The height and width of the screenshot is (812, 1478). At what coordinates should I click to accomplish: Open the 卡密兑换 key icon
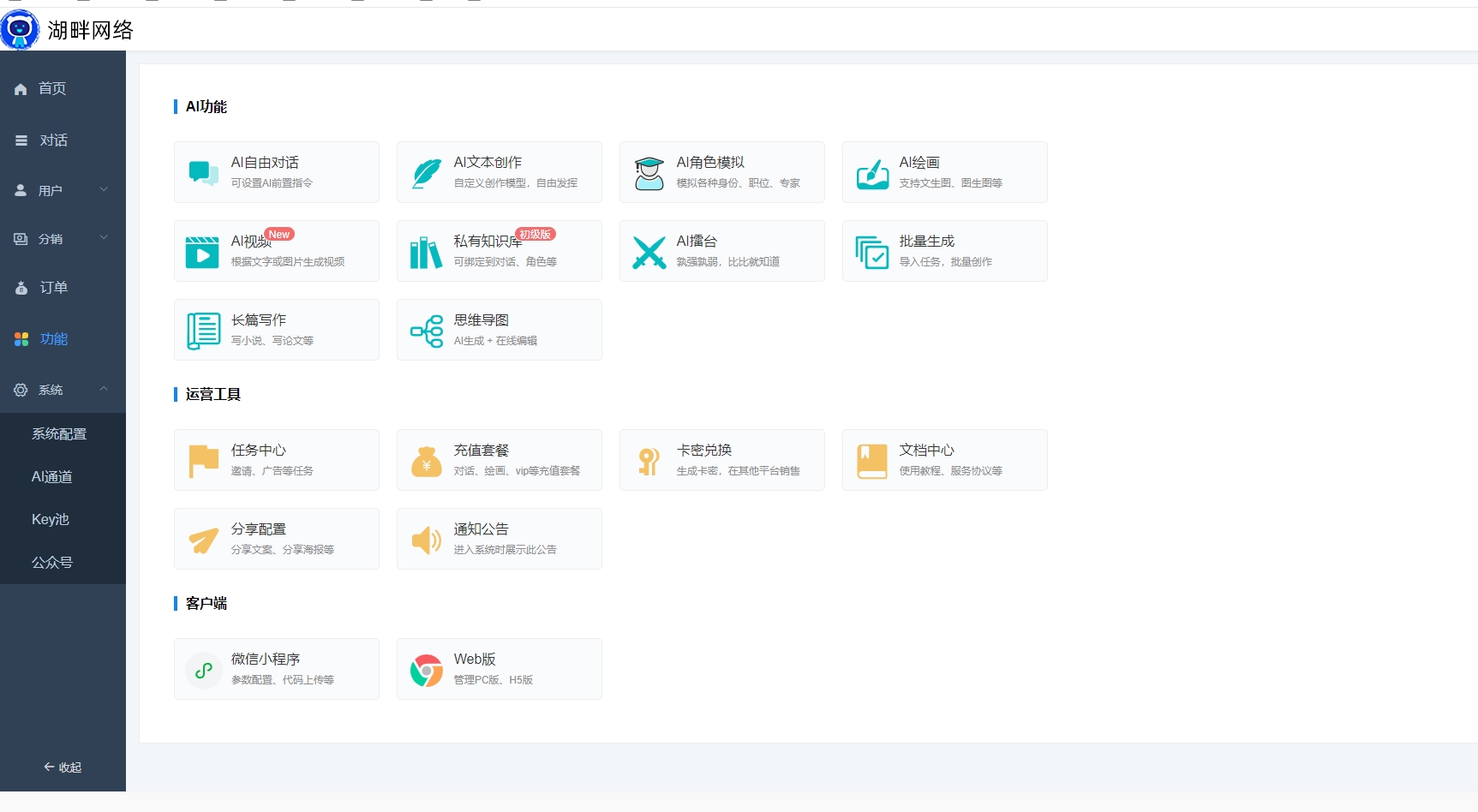click(649, 461)
